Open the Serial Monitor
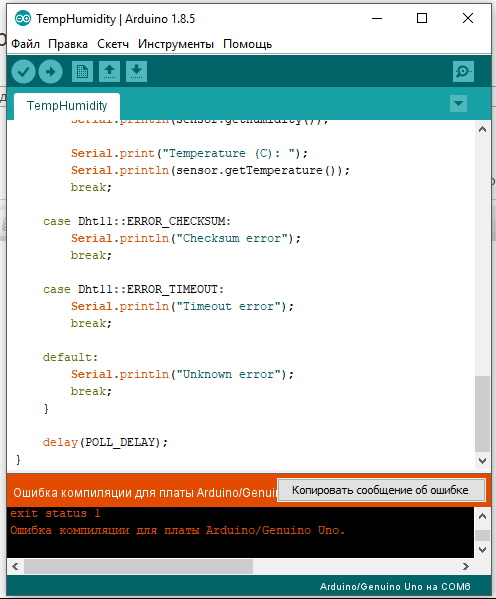 pos(463,71)
